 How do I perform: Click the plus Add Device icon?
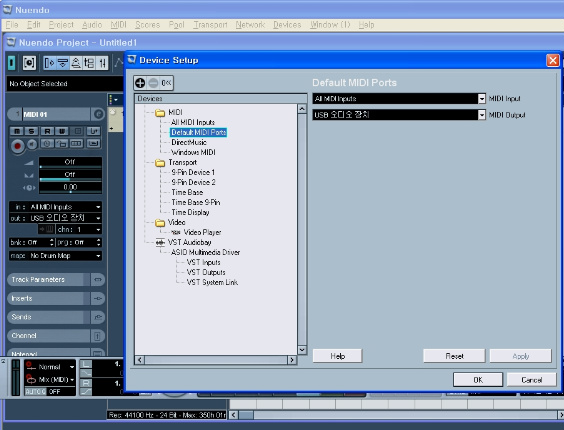[x=140, y=83]
